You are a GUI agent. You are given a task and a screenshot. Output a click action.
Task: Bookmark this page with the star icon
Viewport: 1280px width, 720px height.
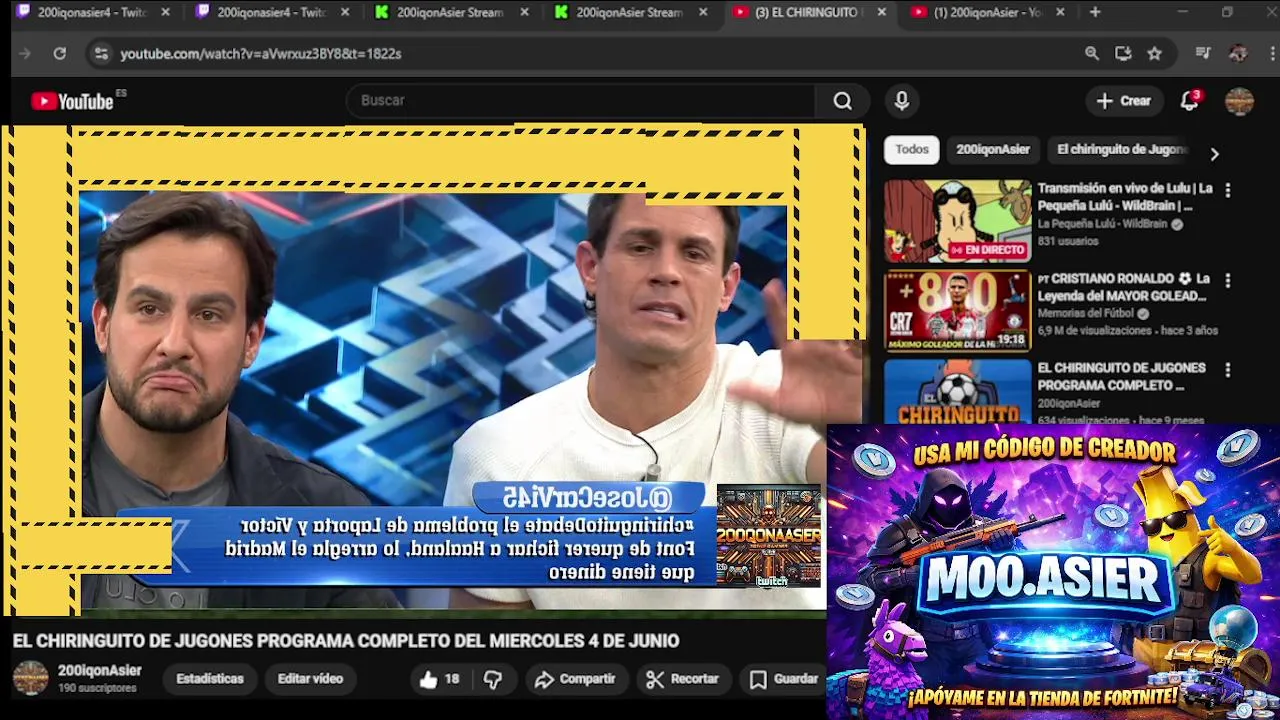[x=1155, y=54]
